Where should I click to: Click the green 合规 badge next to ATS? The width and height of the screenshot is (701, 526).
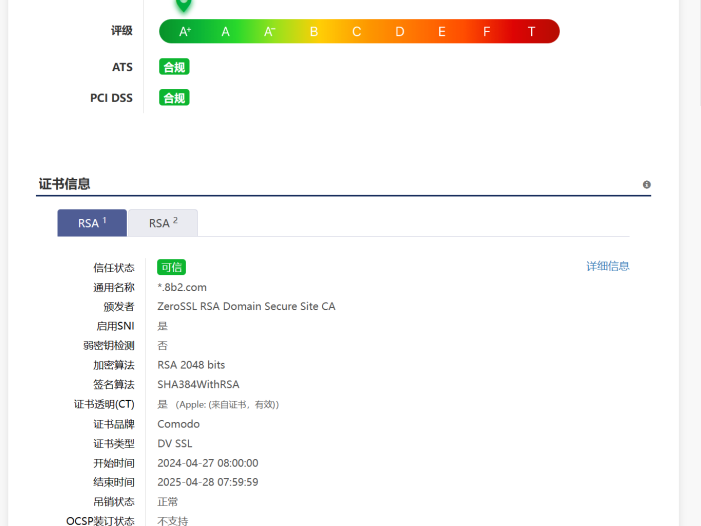click(174, 67)
